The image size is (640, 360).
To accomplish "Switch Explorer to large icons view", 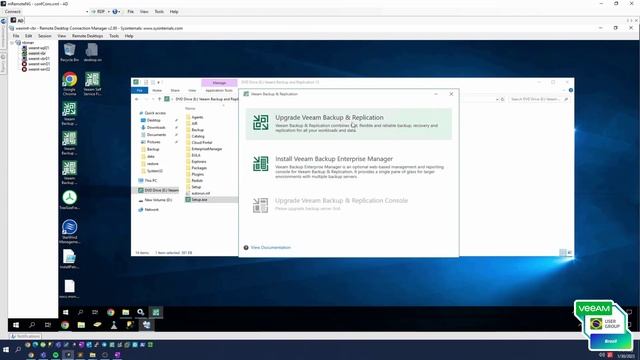I will point(569,253).
